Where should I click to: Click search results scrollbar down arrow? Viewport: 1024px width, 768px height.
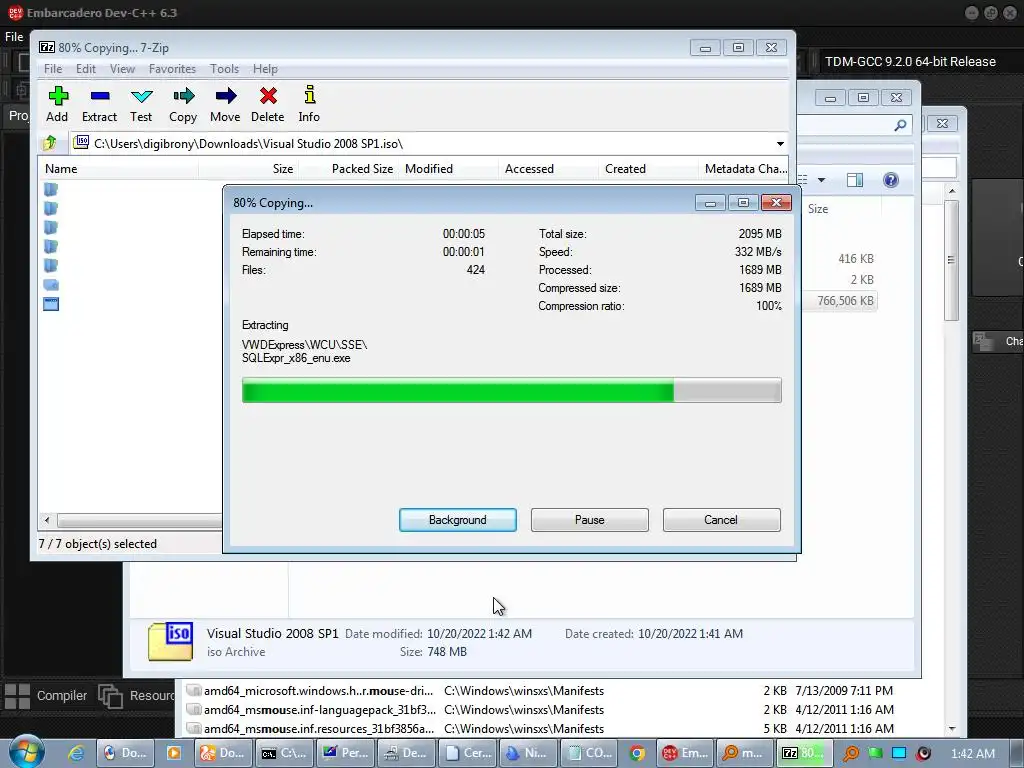coord(952,729)
